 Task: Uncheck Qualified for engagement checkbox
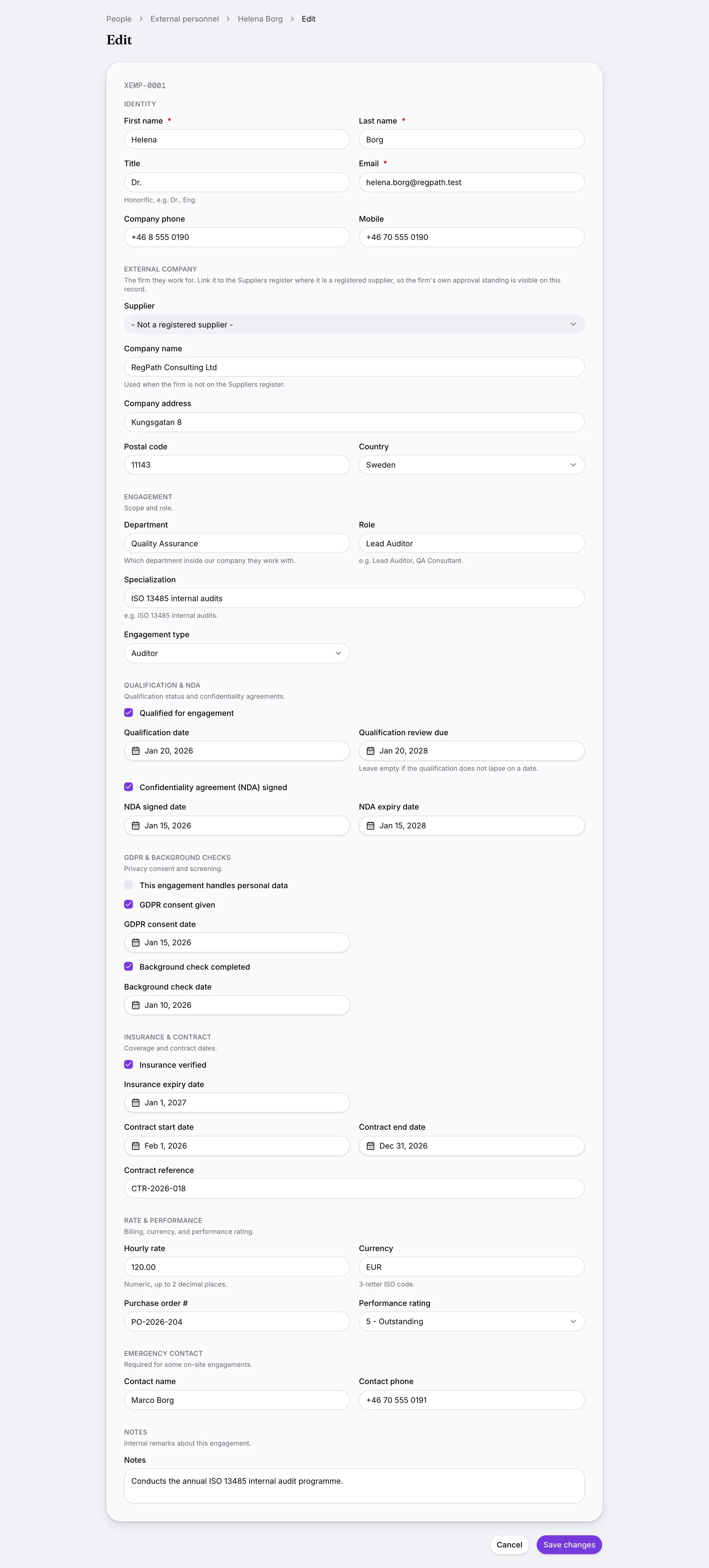tap(129, 713)
